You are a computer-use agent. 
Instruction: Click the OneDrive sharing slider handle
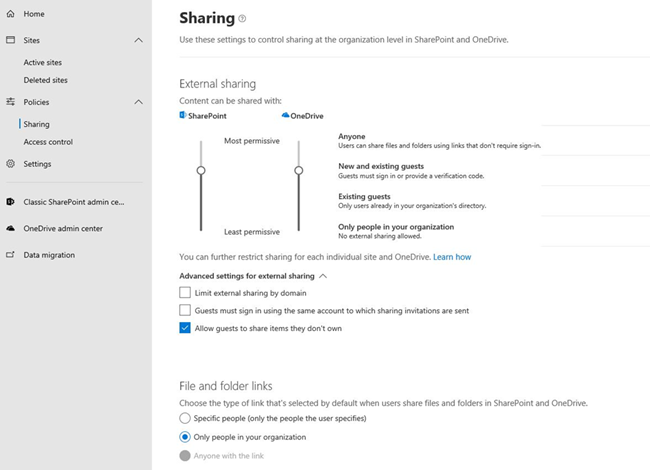(x=298, y=170)
